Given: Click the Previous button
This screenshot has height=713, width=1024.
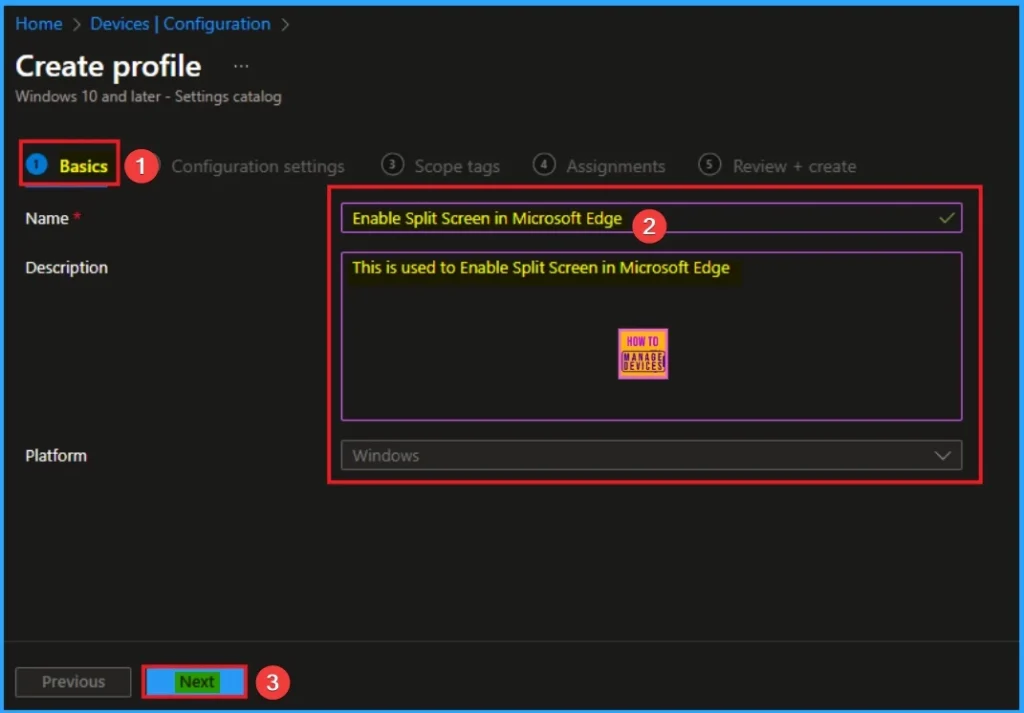Looking at the screenshot, I should pos(73,682).
